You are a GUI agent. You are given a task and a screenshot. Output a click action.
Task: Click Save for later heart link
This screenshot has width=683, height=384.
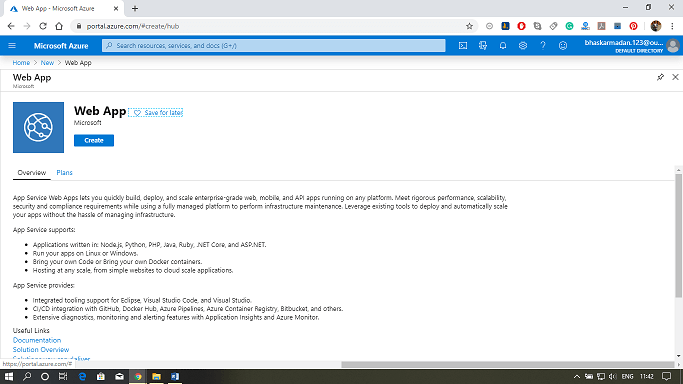click(156, 113)
